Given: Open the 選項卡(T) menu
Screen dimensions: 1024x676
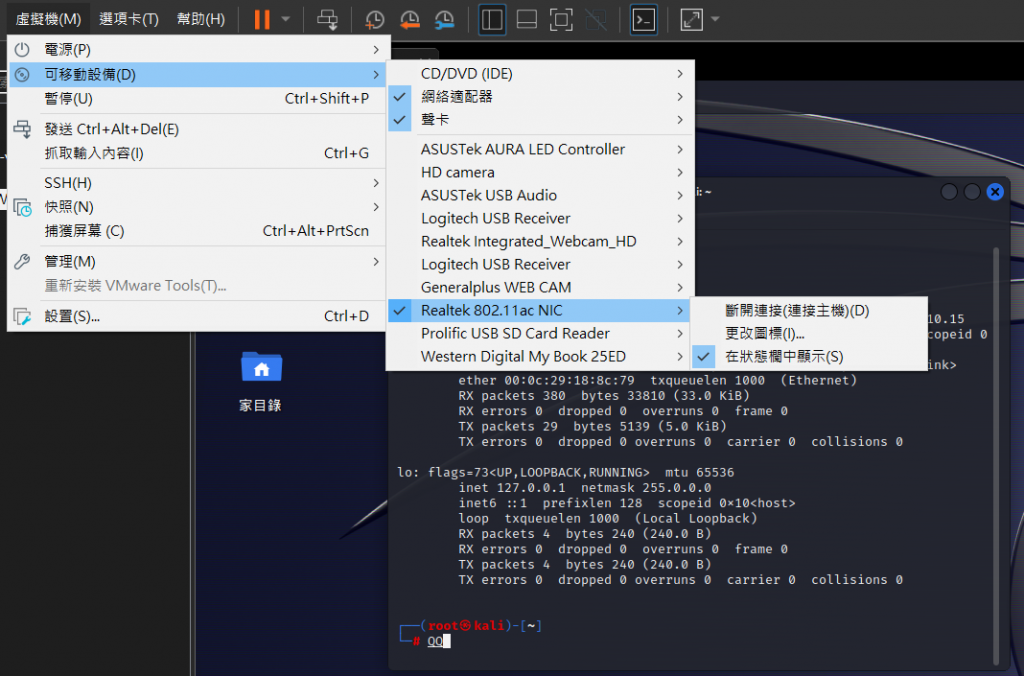Looking at the screenshot, I should tap(129, 19).
